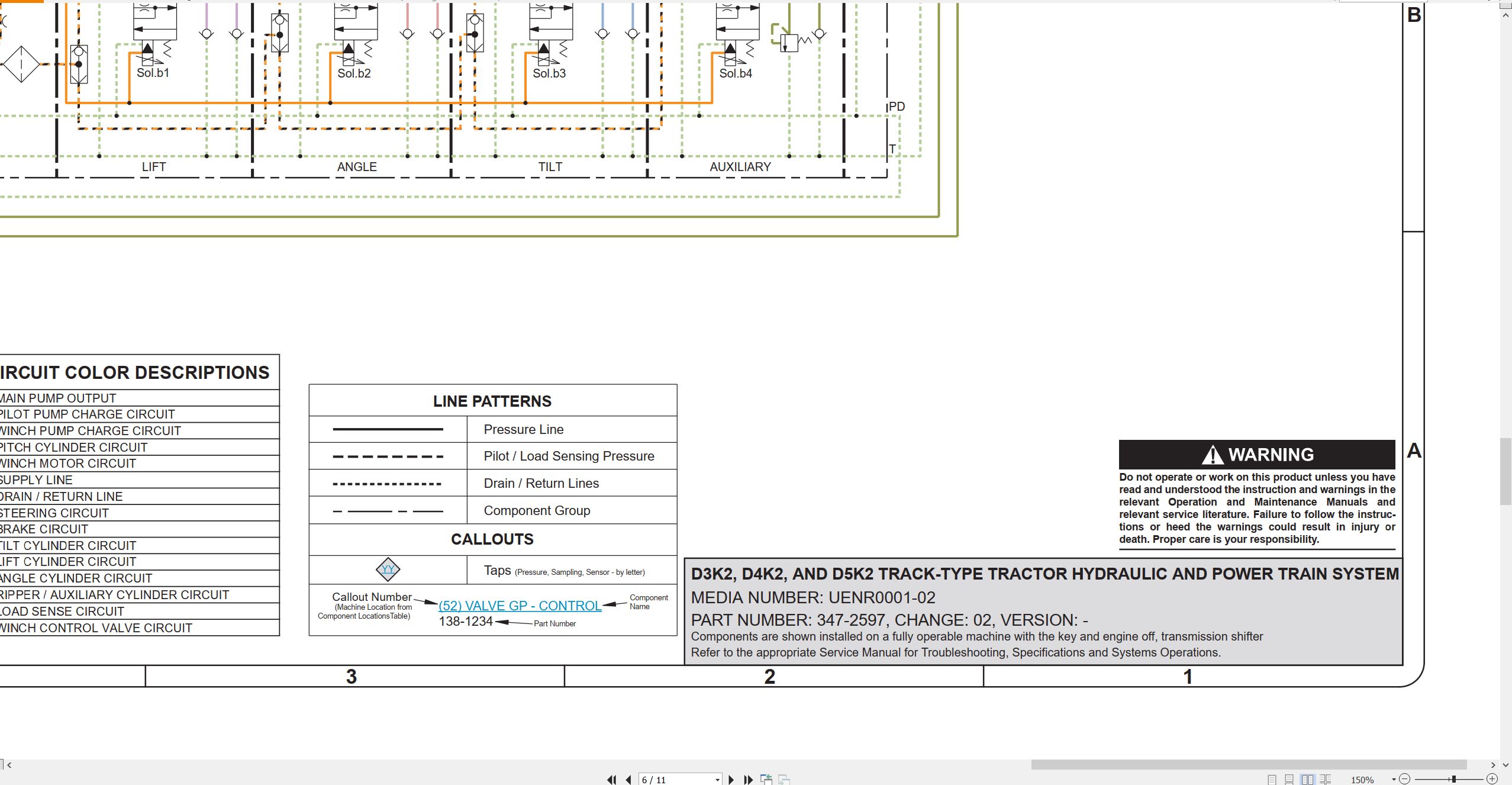The width and height of the screenshot is (1512, 785).
Task: Jump to the last page
Action: pos(748,780)
